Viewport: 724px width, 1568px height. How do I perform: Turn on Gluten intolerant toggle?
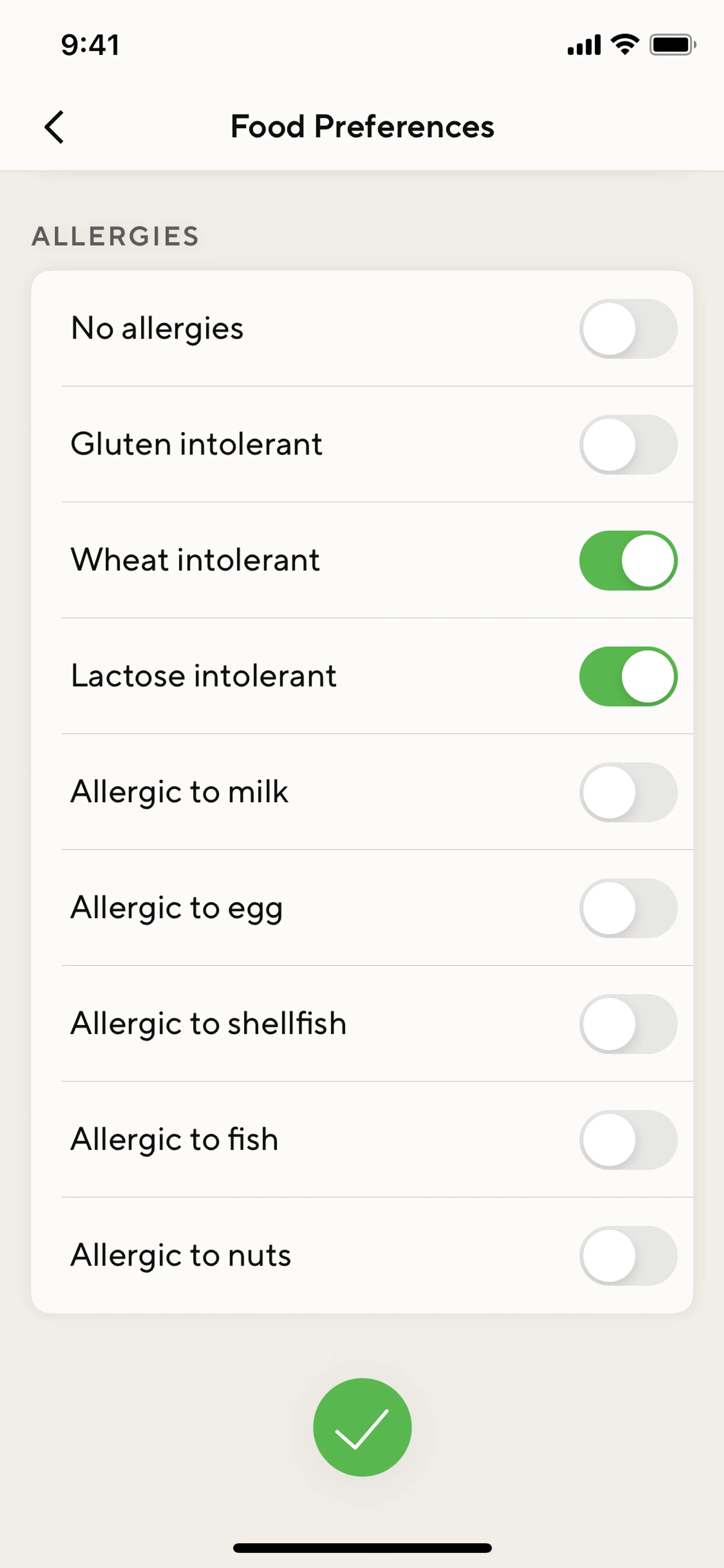tap(628, 444)
